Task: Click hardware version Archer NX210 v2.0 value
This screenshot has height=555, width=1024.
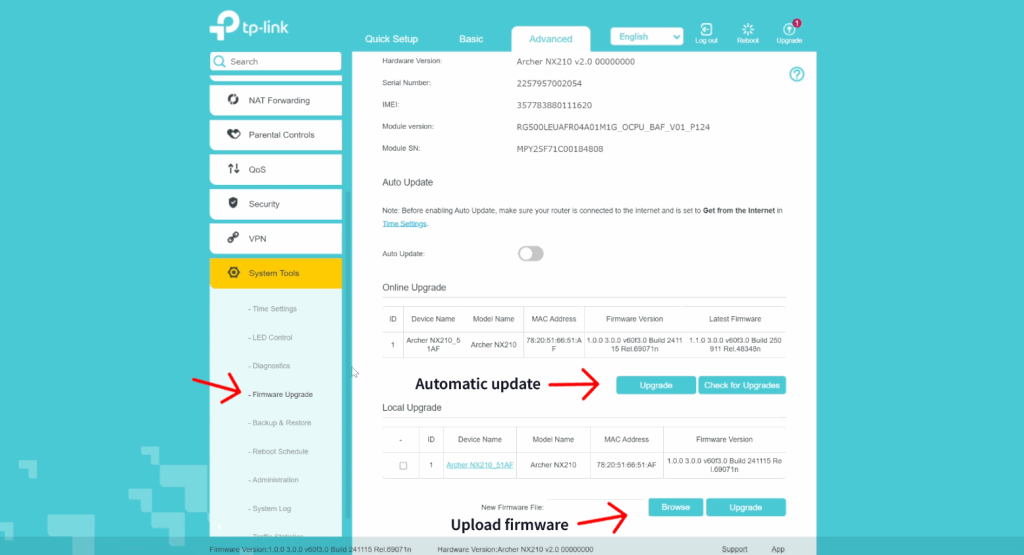Action: click(x=575, y=61)
